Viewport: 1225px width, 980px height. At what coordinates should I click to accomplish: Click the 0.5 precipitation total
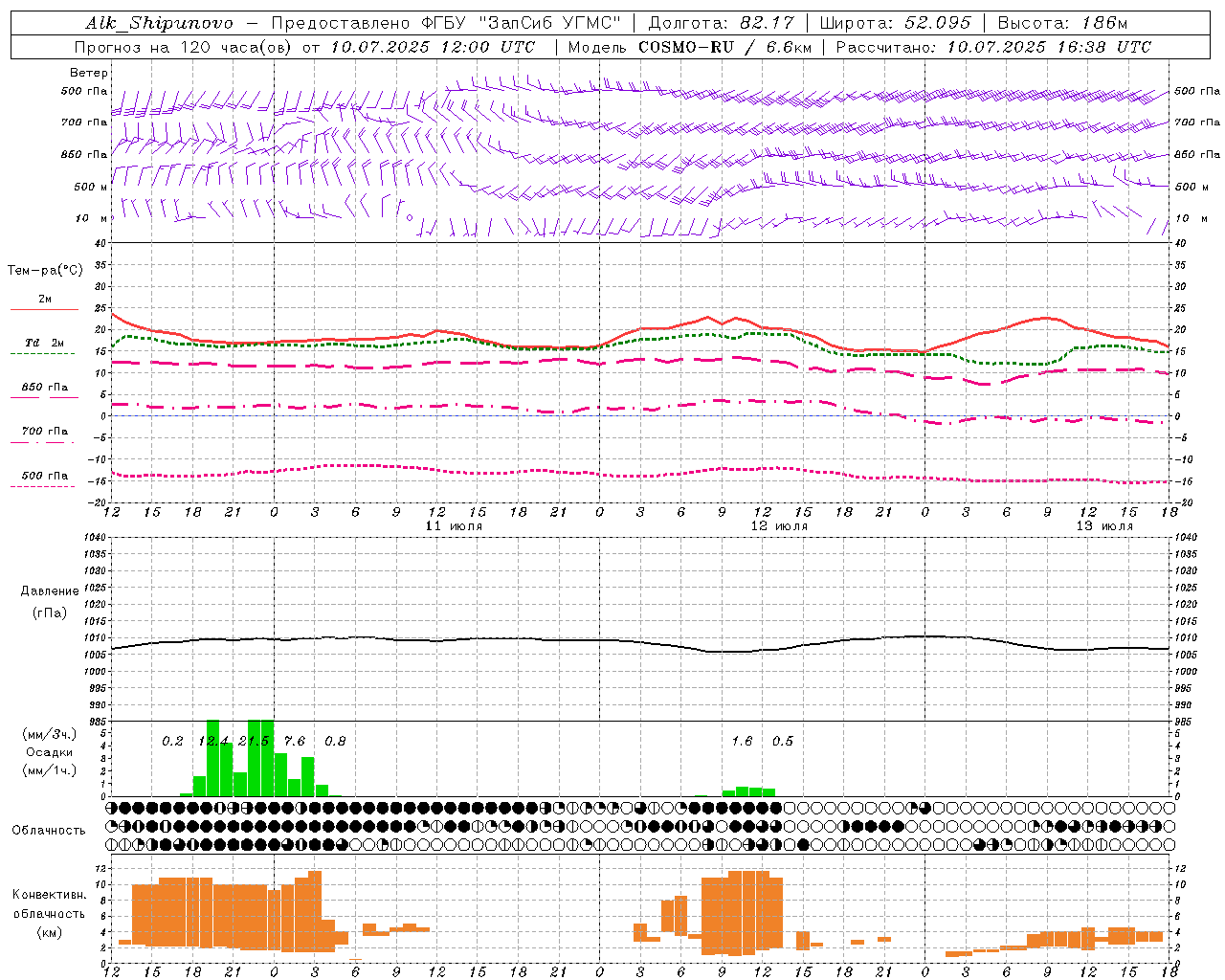pyautogui.click(x=783, y=741)
